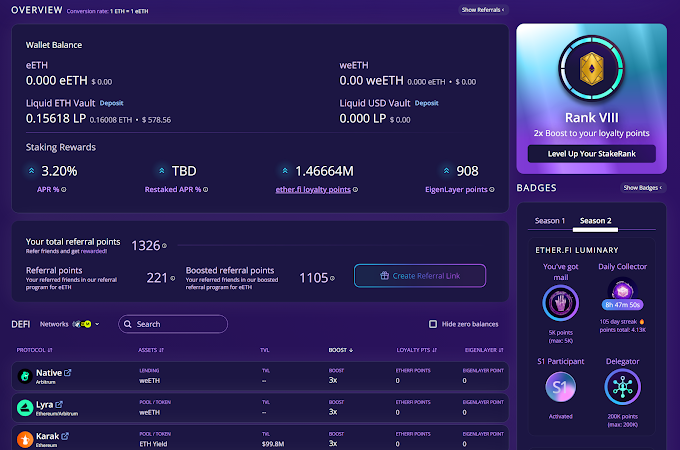Screen dimensions: 680x450
Task: Click the Karak protocol logo
Action: click(25, 439)
